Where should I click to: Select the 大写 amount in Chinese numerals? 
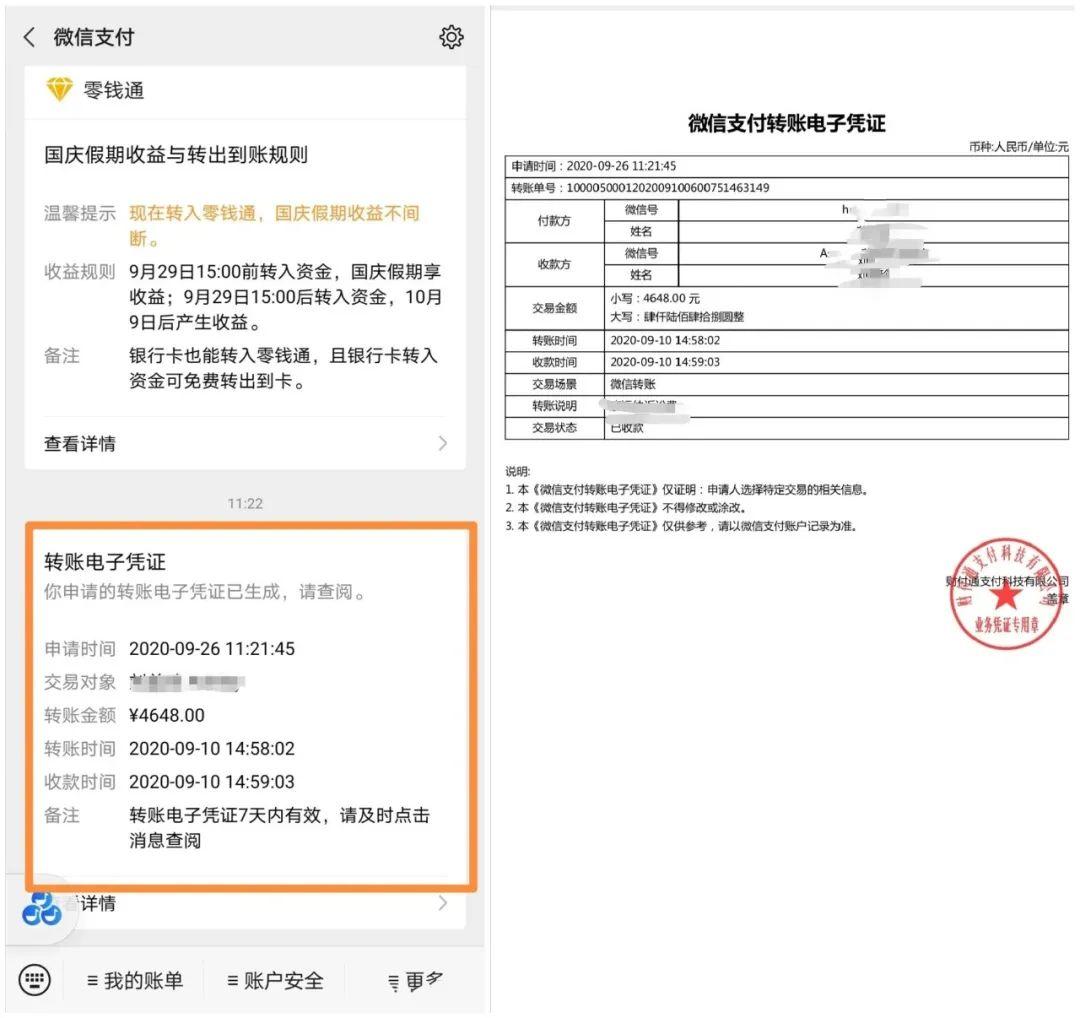coord(677,317)
